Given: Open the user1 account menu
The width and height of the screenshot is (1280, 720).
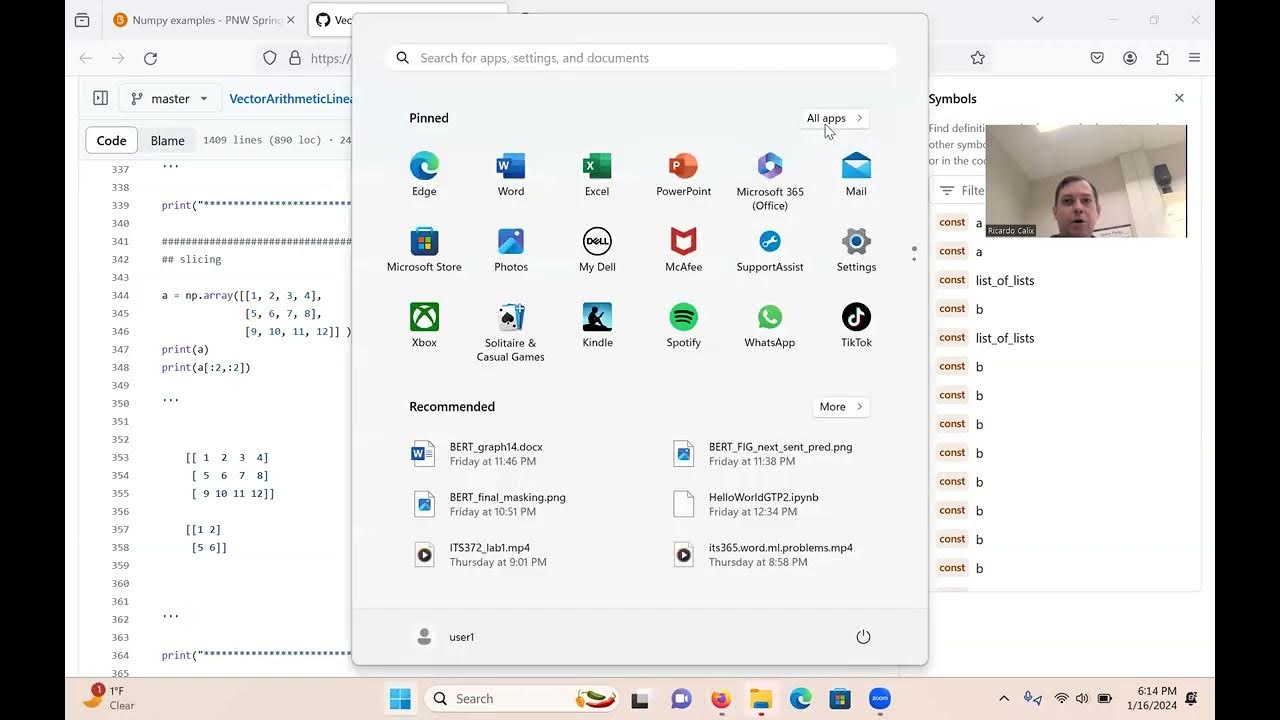Looking at the screenshot, I should (444, 637).
